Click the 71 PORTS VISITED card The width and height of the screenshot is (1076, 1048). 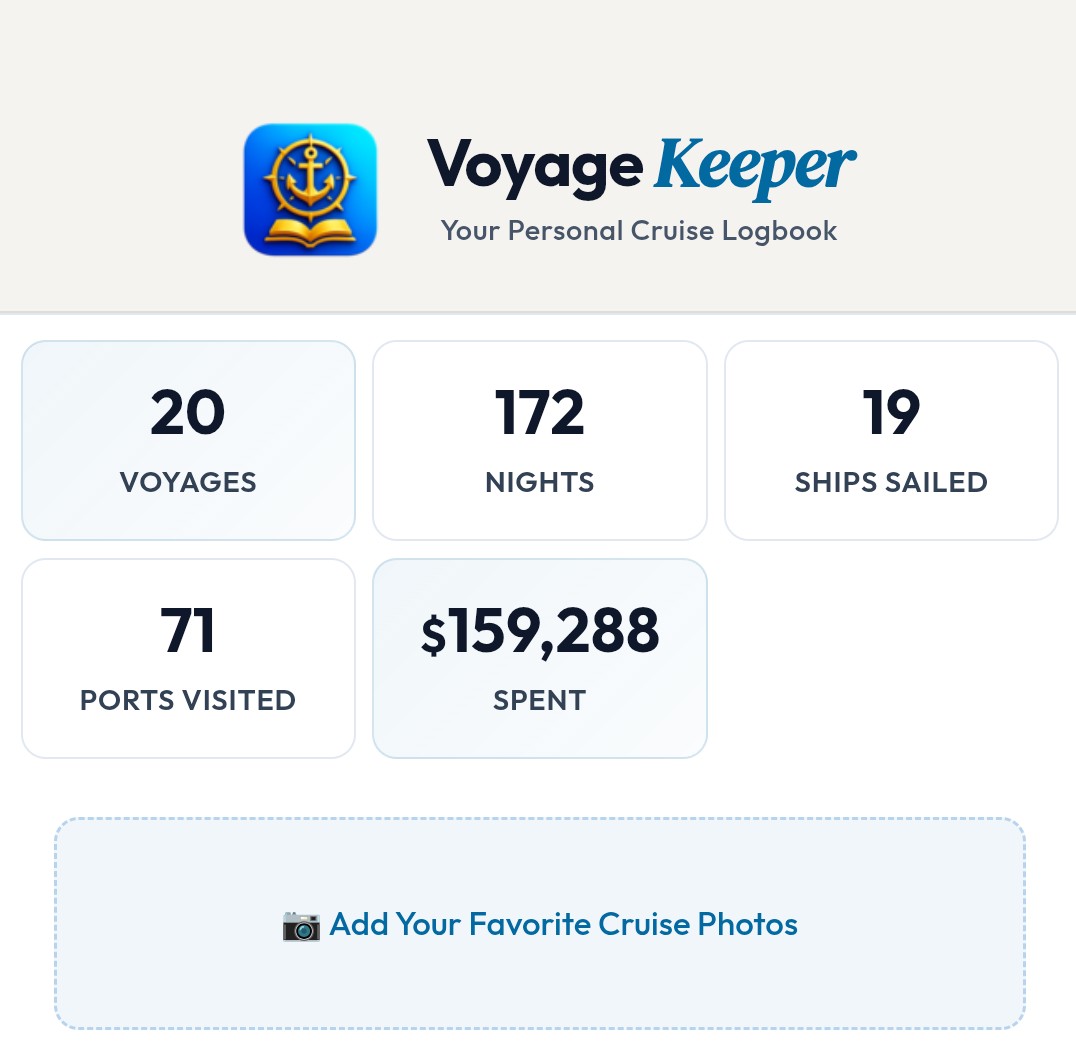click(x=188, y=658)
